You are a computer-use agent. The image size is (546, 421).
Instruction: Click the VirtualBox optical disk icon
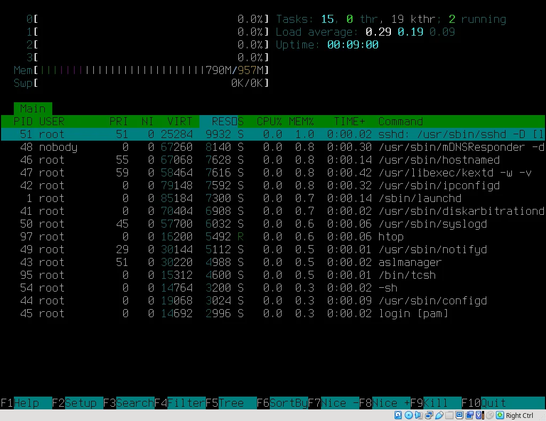(x=408, y=415)
